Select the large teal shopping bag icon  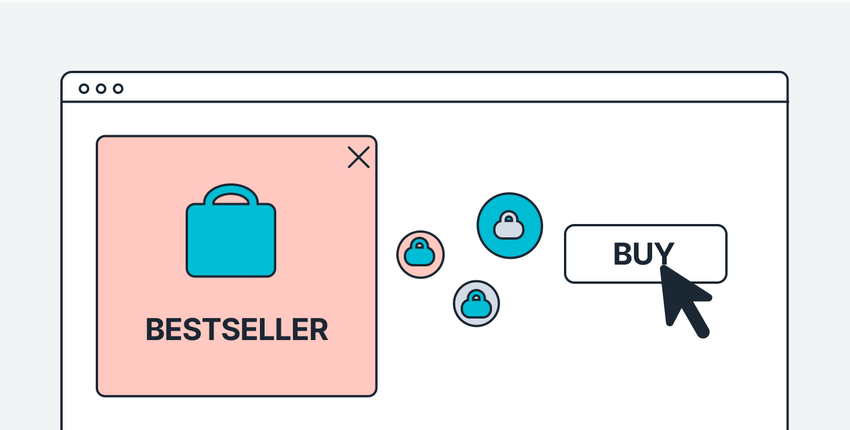[231, 238]
